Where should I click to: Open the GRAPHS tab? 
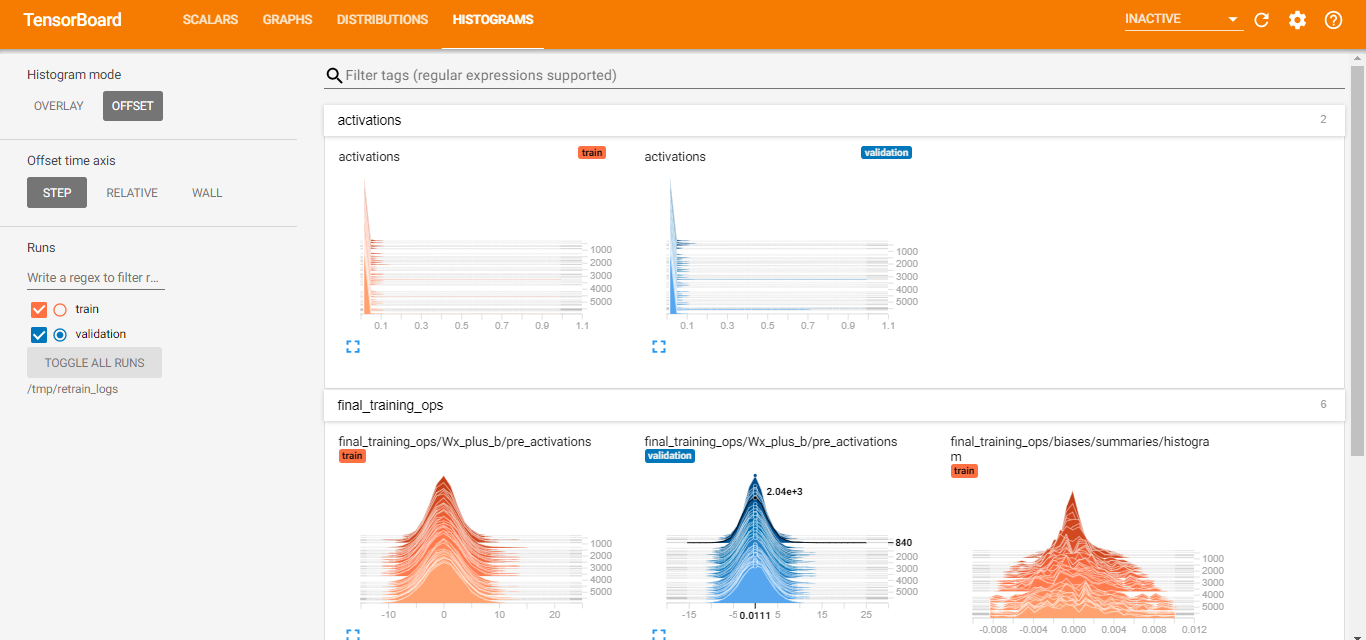pos(287,20)
